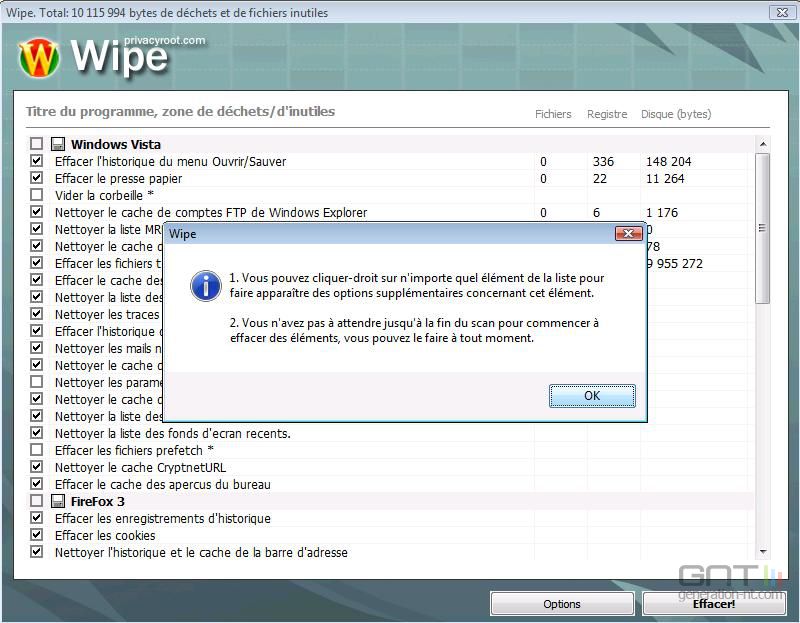The width and height of the screenshot is (800, 623).
Task: Click the disk value 148 204
Action: 668,161
